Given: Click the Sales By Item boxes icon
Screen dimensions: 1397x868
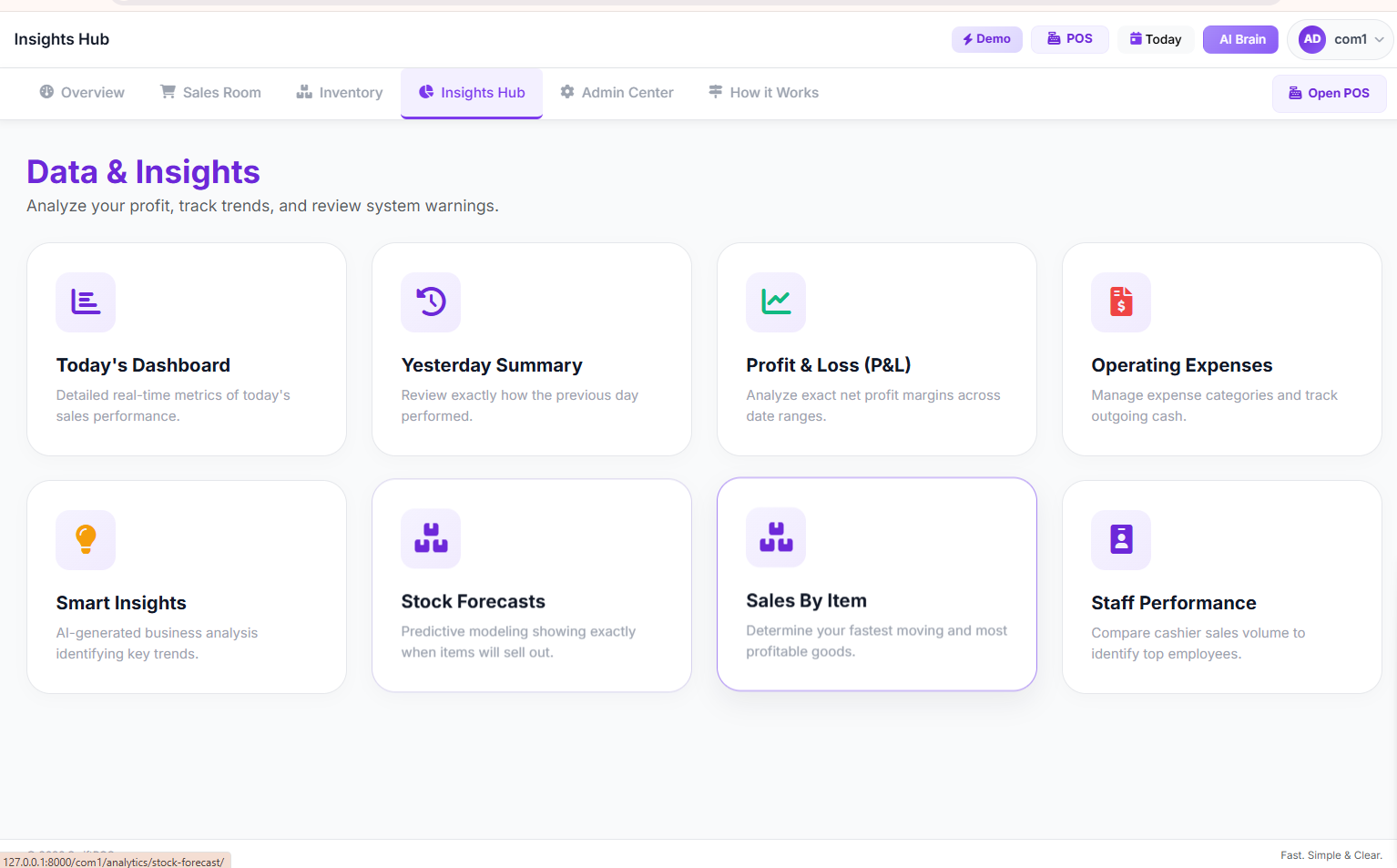Looking at the screenshot, I should (776, 536).
